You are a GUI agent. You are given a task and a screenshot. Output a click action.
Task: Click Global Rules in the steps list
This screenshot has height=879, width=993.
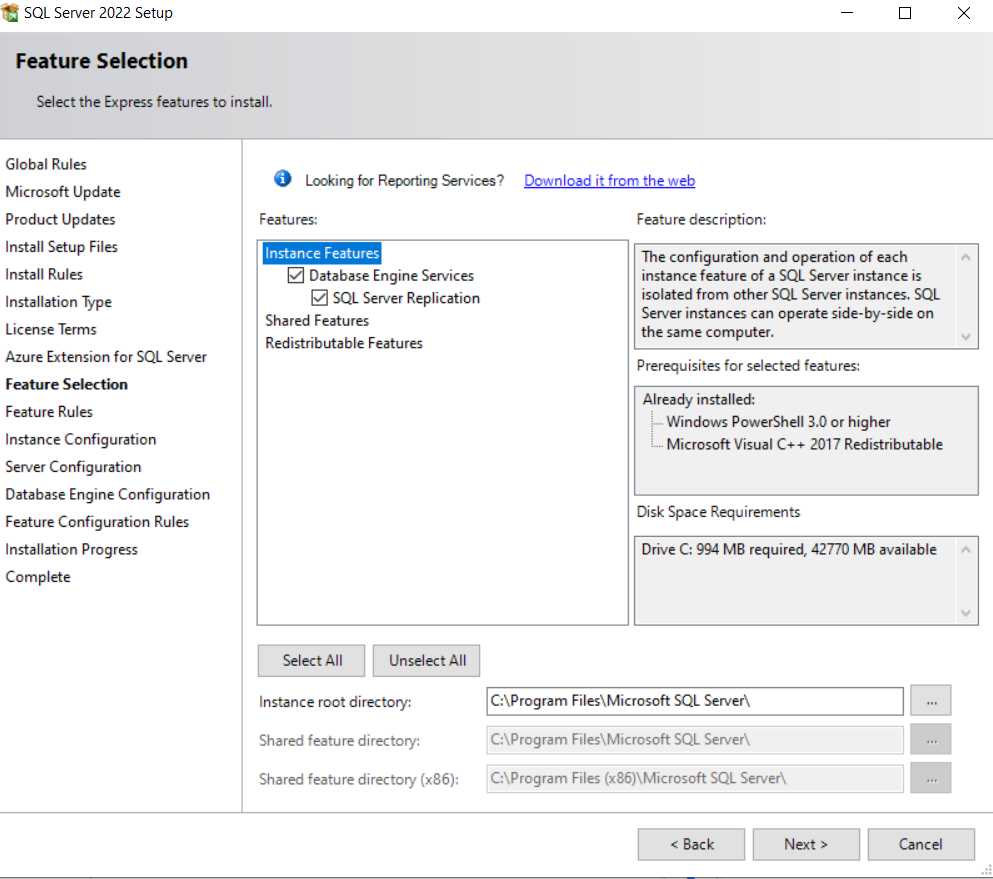(46, 165)
